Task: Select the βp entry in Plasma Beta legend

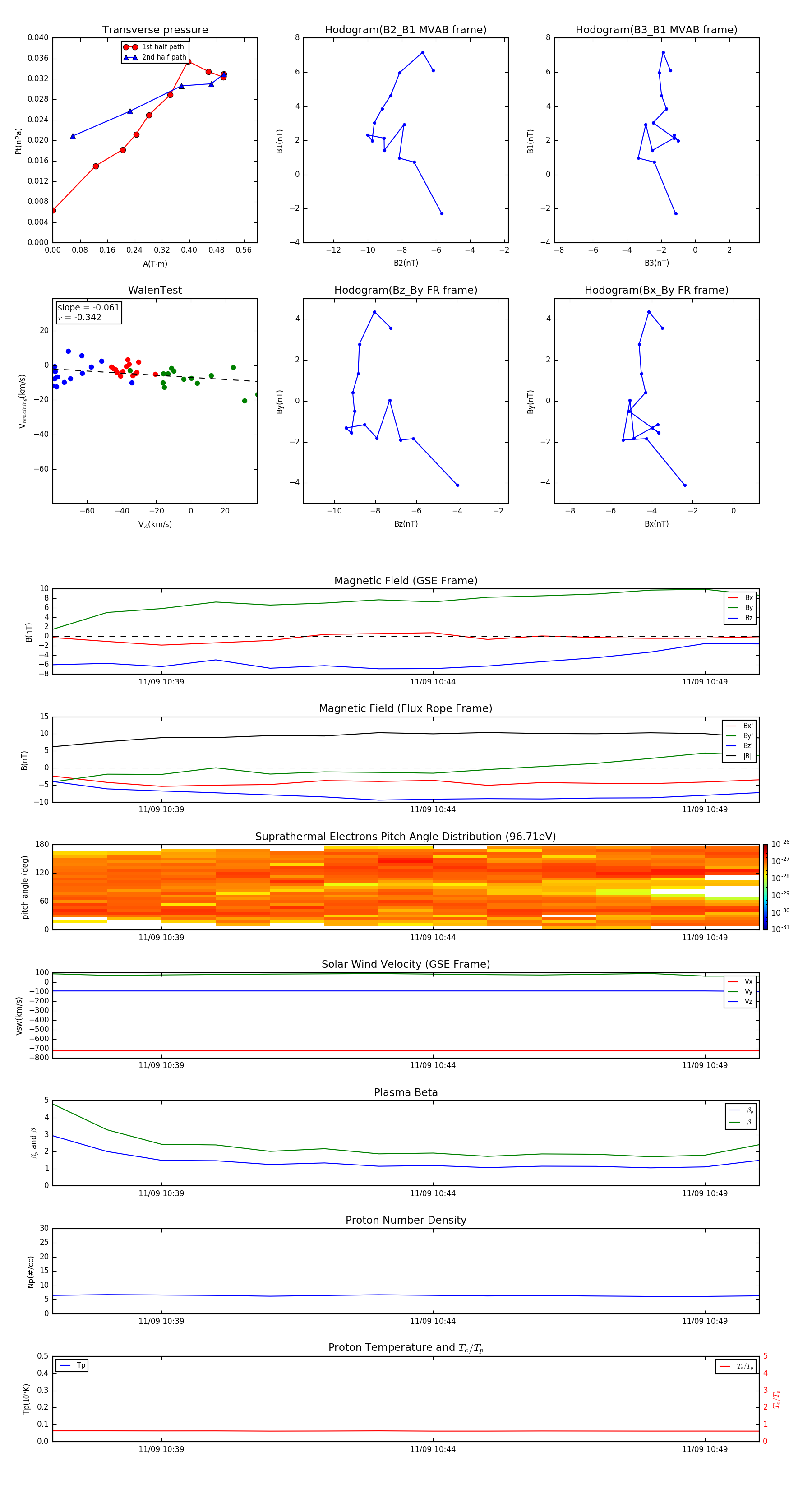Action: pos(741,1110)
